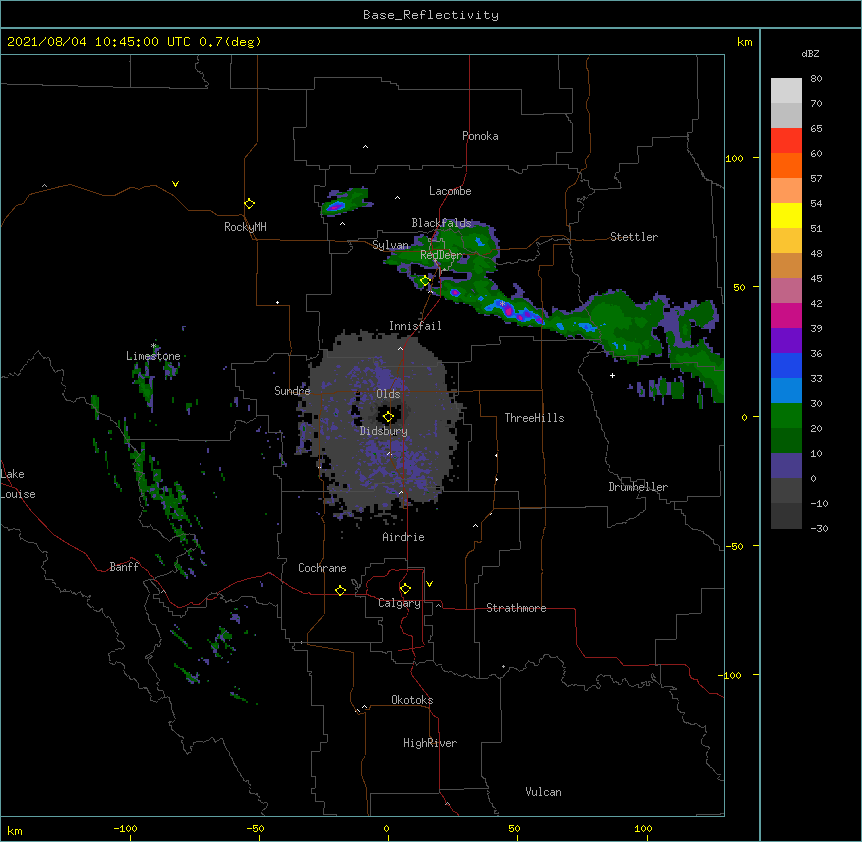Click the radar site marker near Didsbury
The image size is (862, 842).
388,417
